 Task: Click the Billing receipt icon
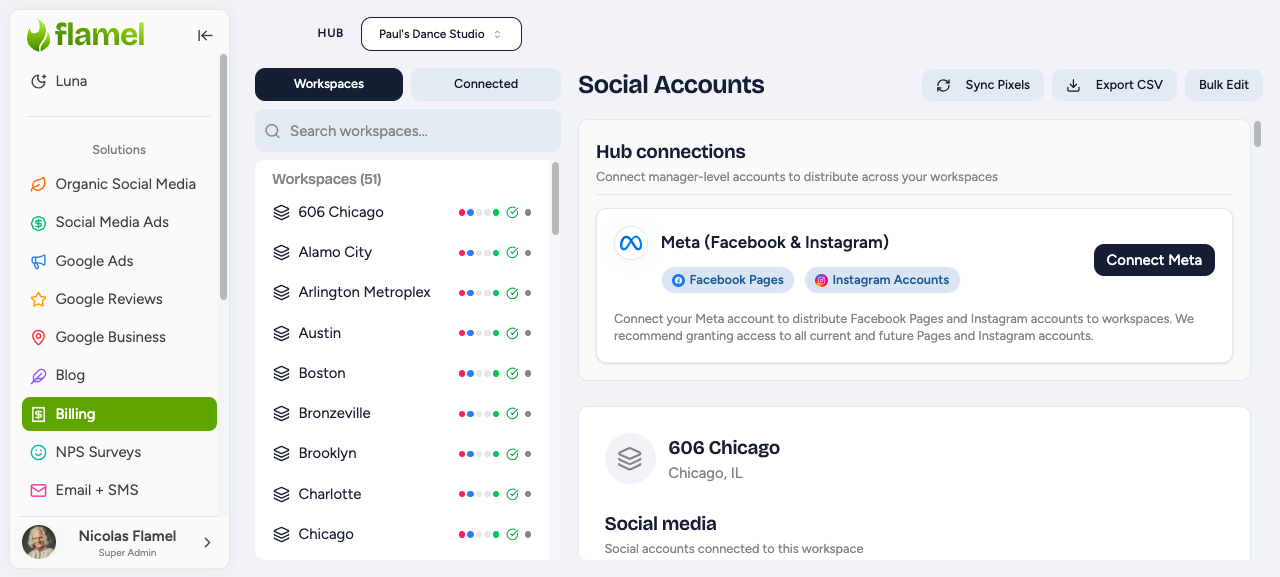pos(38,414)
